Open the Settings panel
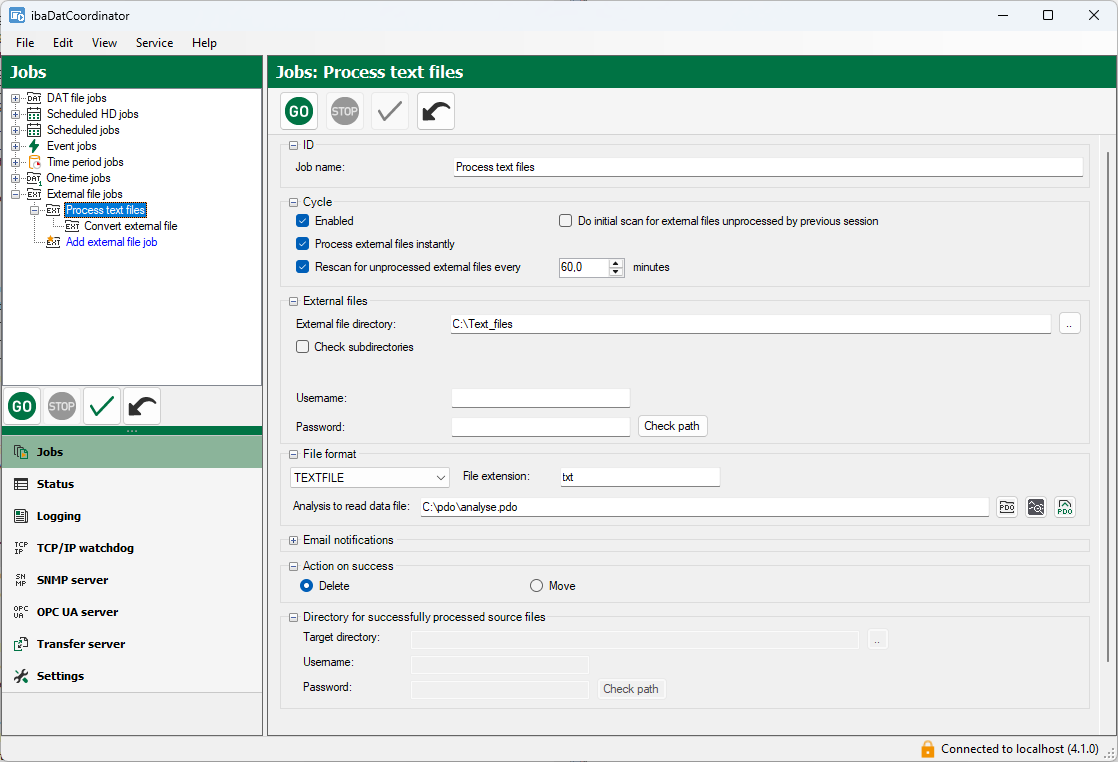The image size is (1118, 762). [x=132, y=676]
